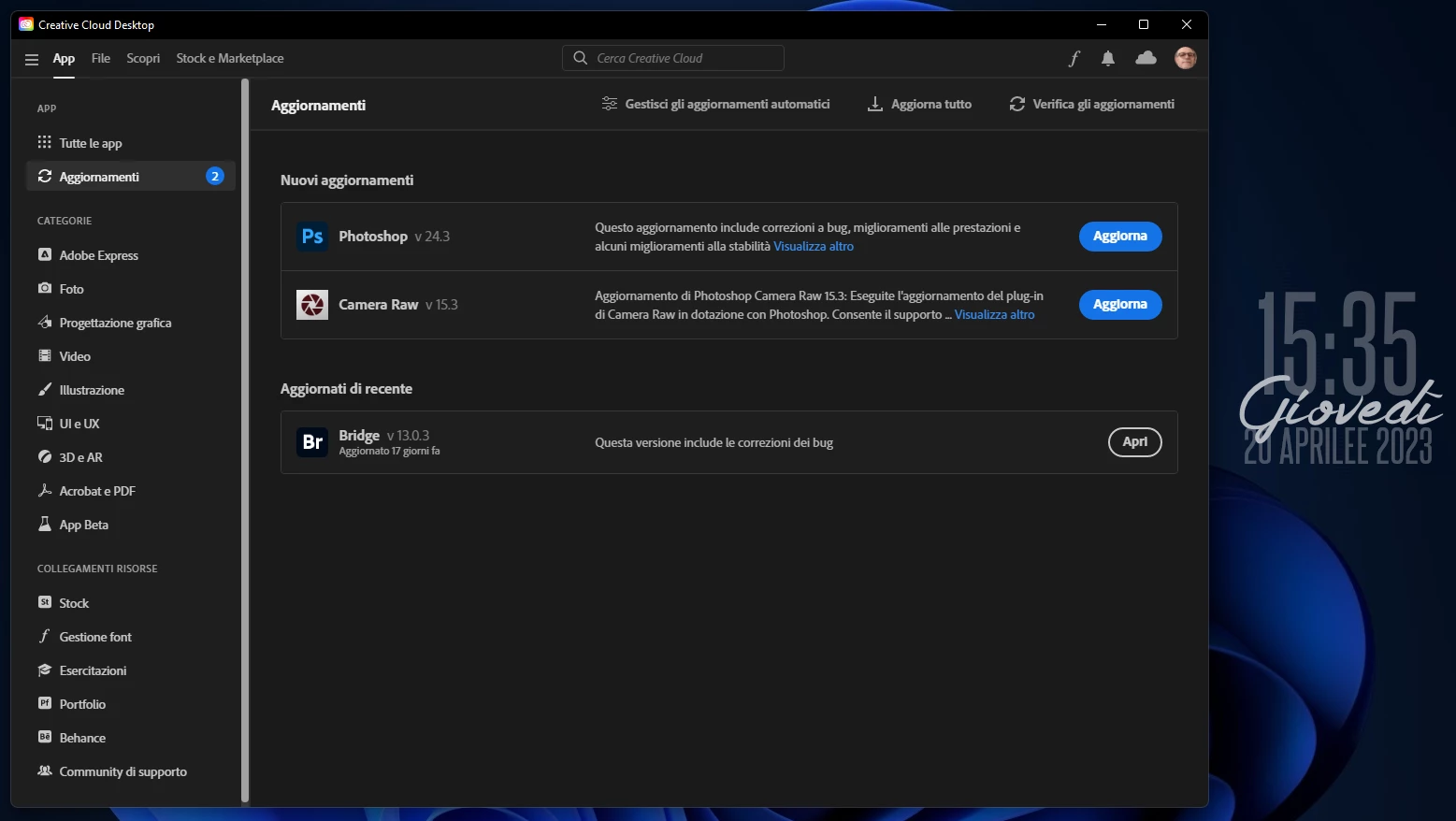The height and width of the screenshot is (821, 1456).
Task: Click Visualizza altro in Photoshop row
Action: (x=814, y=247)
